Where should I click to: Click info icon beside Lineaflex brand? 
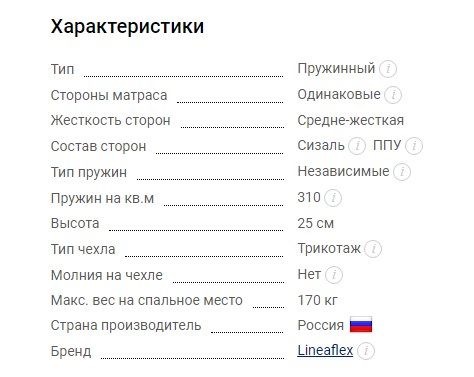click(366, 351)
